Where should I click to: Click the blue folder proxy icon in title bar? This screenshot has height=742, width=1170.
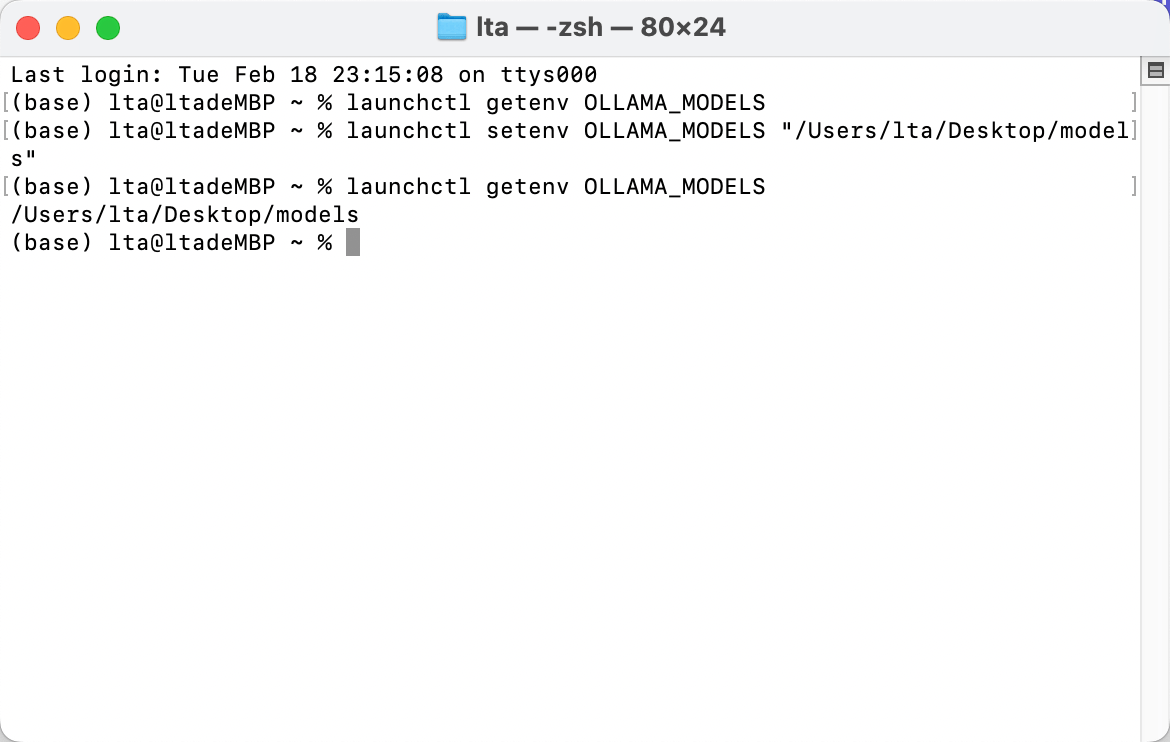pyautogui.click(x=452, y=27)
